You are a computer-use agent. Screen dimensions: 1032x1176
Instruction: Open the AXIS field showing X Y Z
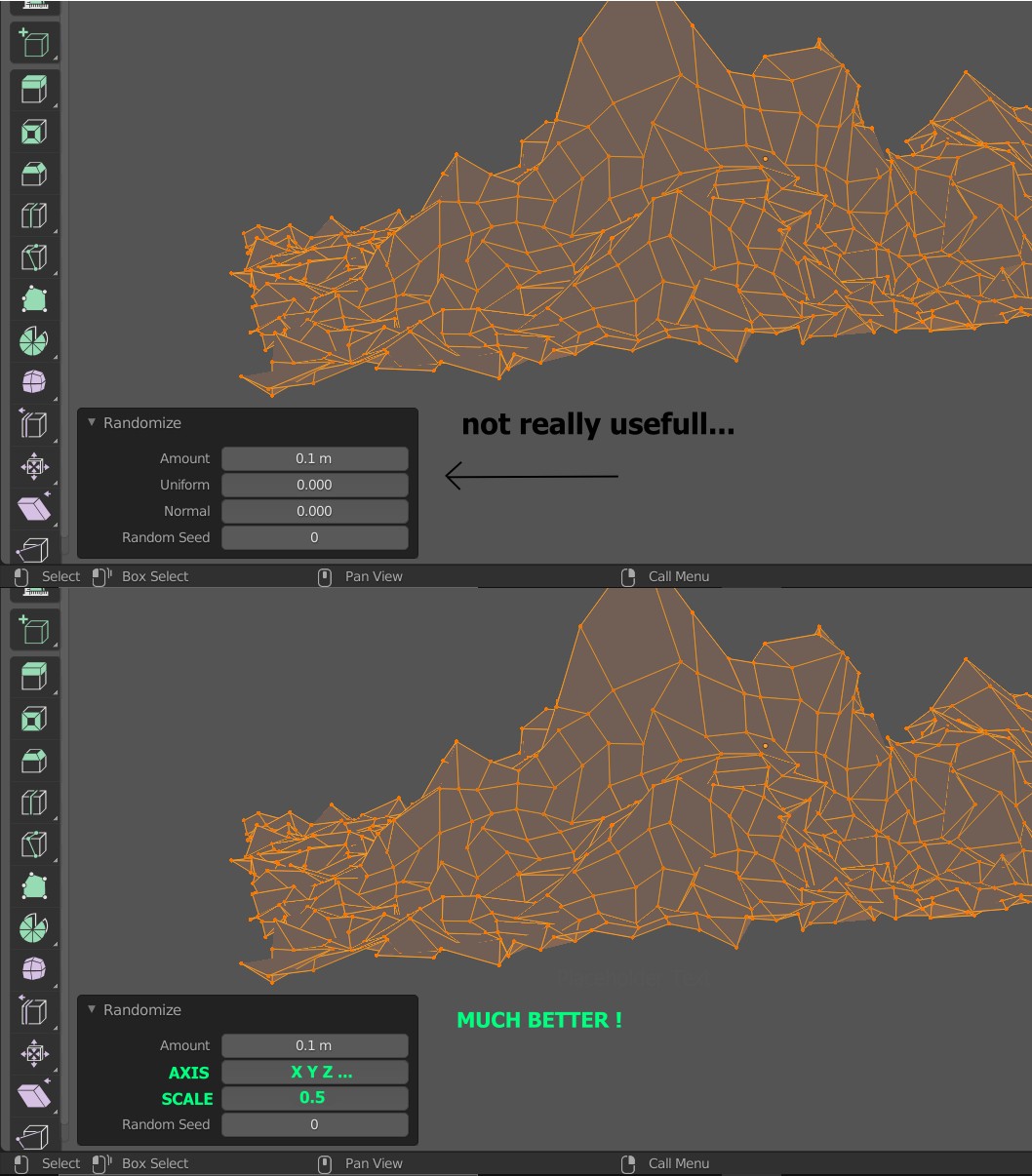pos(314,1072)
